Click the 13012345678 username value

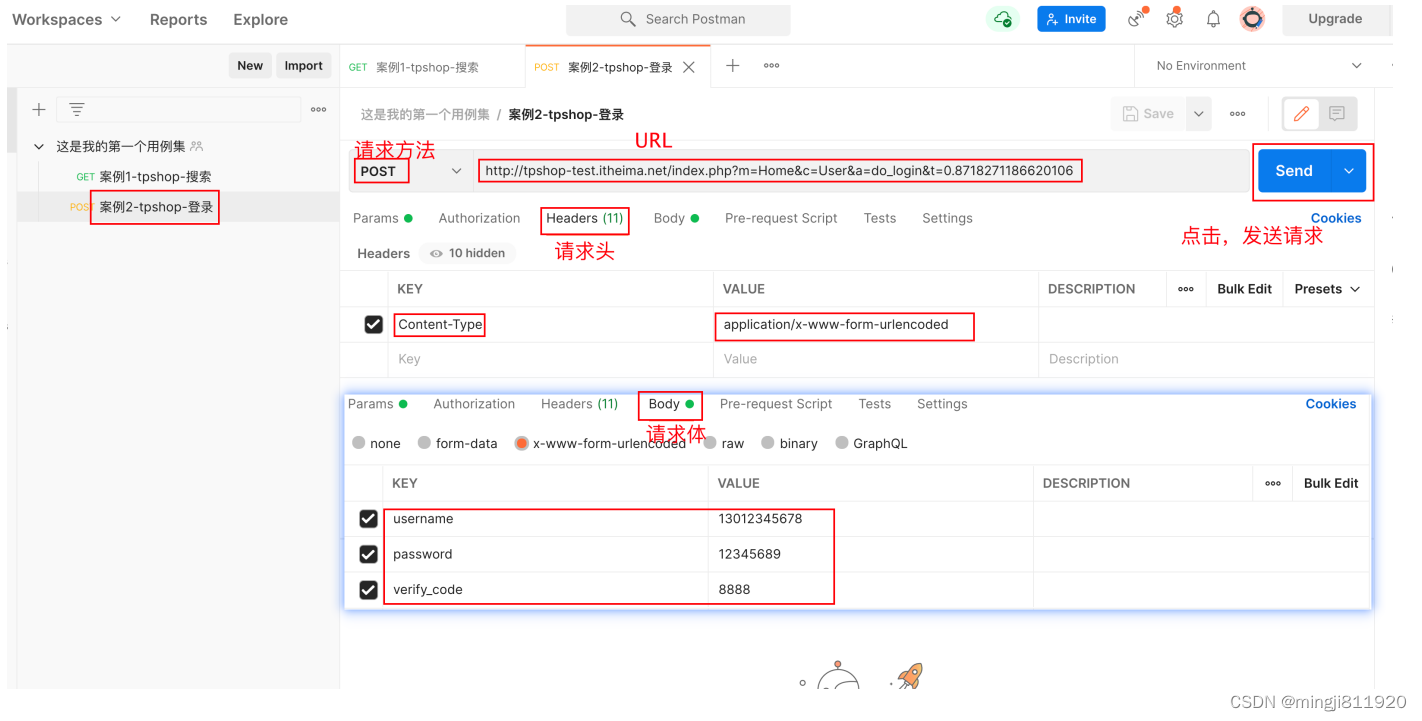coord(760,519)
